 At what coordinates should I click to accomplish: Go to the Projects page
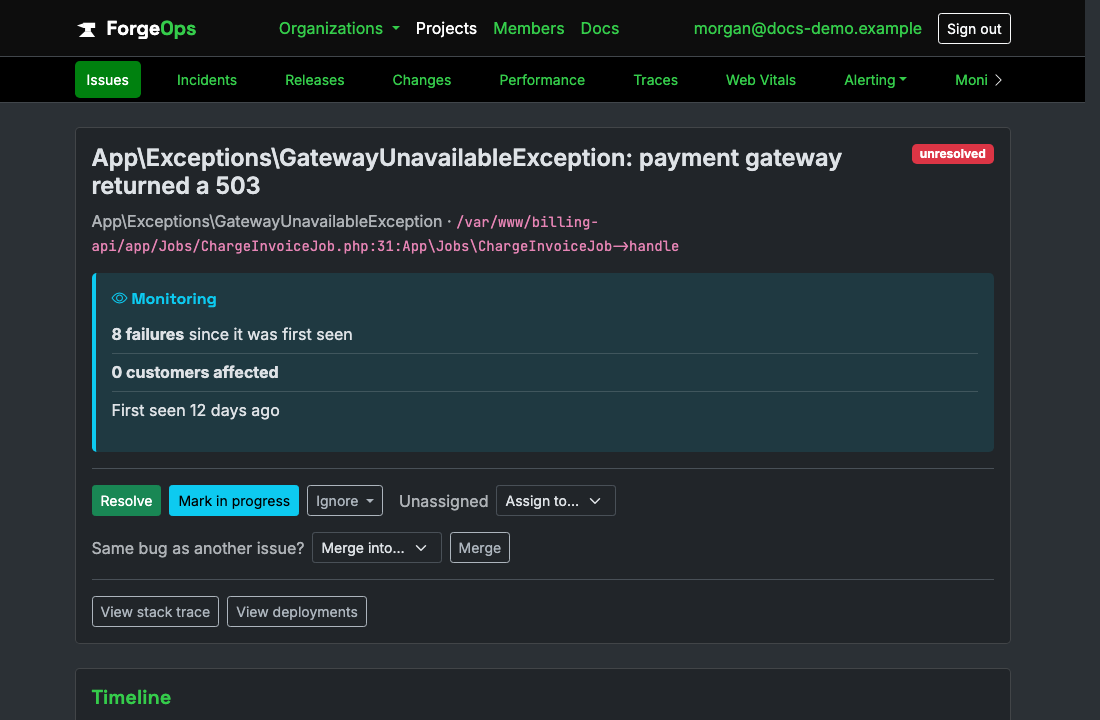tap(446, 29)
